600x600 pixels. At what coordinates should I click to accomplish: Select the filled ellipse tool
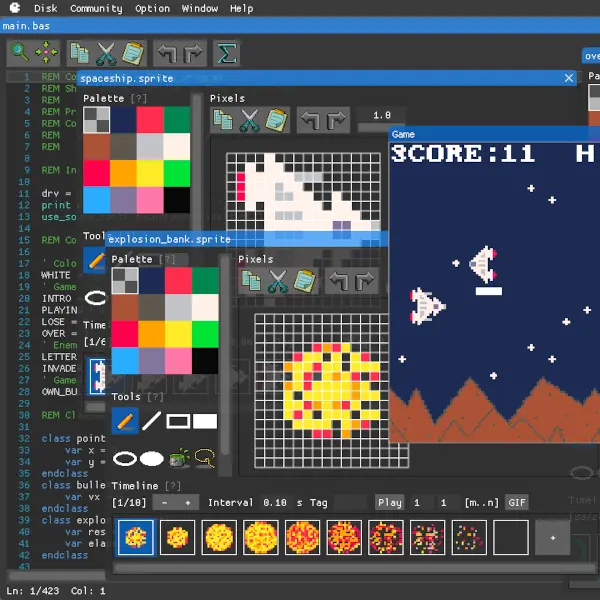point(151,458)
